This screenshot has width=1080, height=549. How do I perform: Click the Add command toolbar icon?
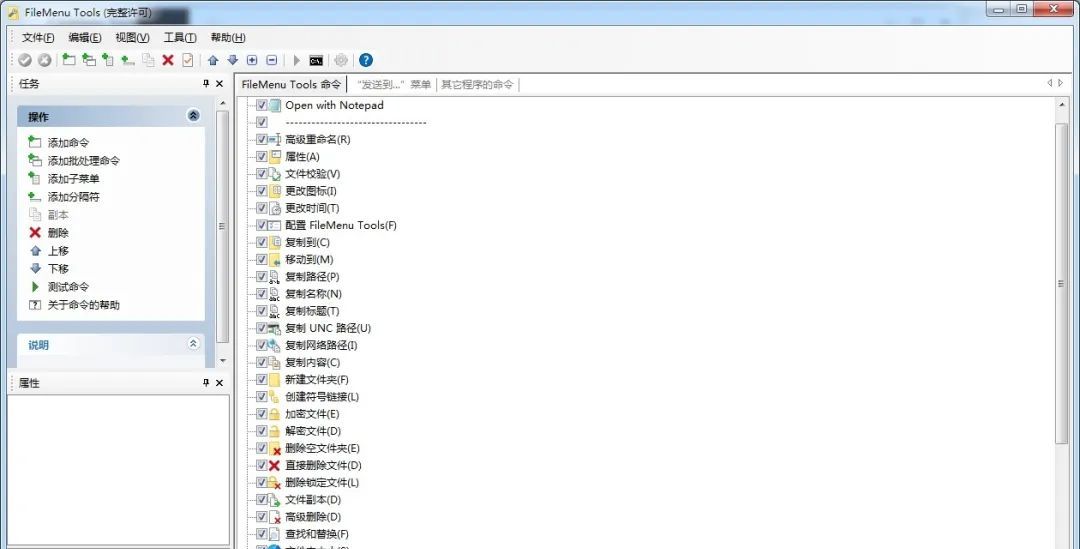coord(69,60)
